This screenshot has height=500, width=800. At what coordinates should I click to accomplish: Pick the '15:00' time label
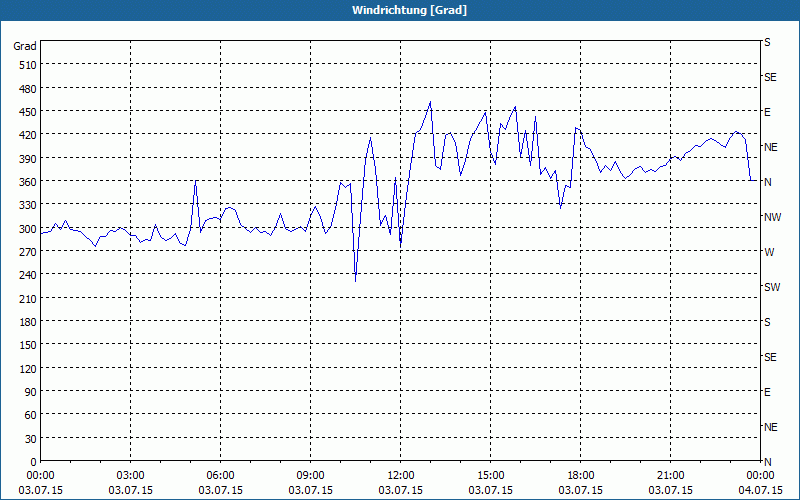[490, 476]
